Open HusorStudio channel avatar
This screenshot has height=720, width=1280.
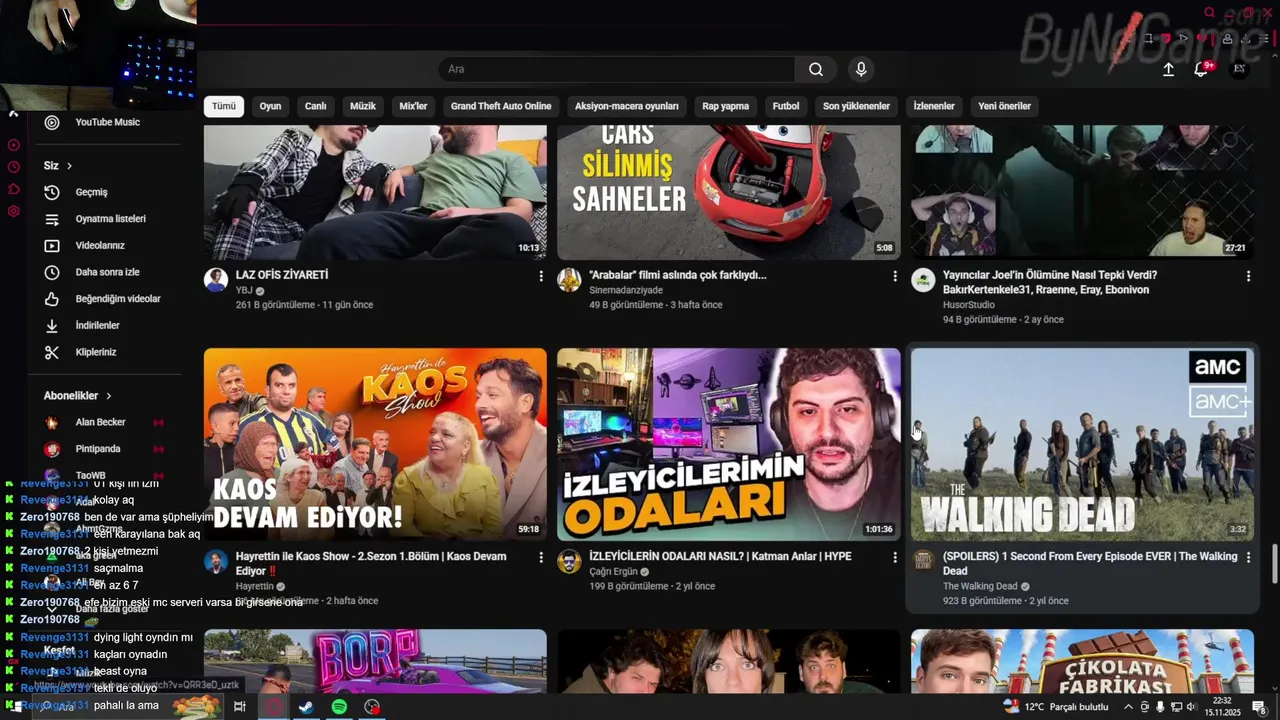coord(923,280)
